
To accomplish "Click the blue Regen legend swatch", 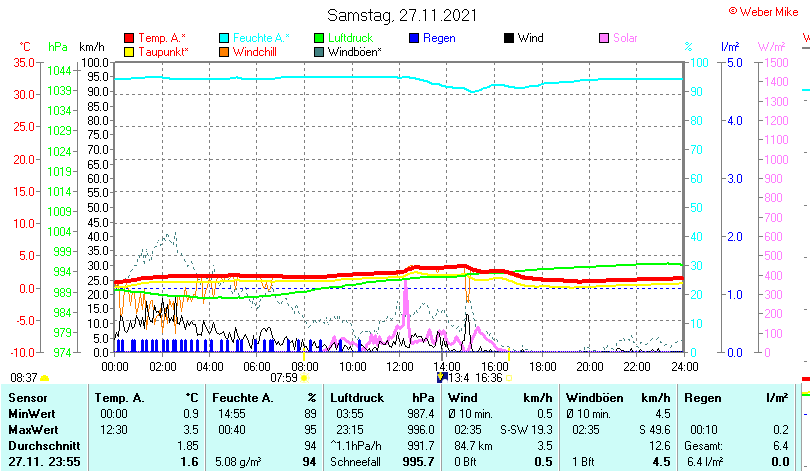I will tap(414, 38).
